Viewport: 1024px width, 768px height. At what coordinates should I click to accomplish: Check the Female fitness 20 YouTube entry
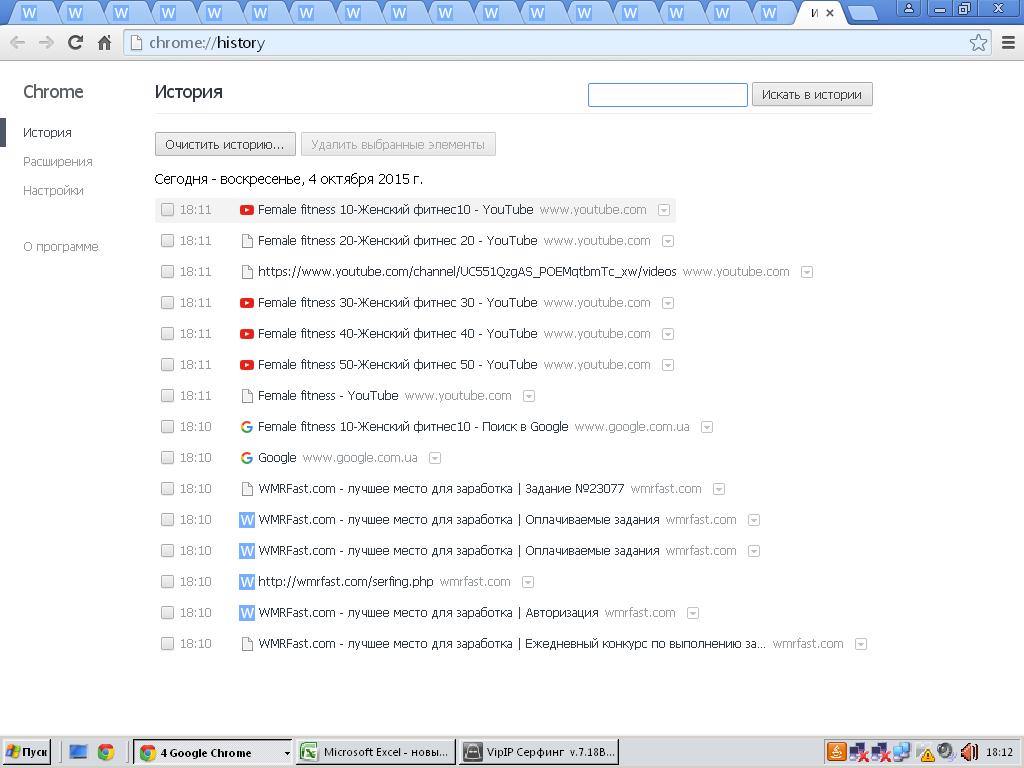coord(167,241)
